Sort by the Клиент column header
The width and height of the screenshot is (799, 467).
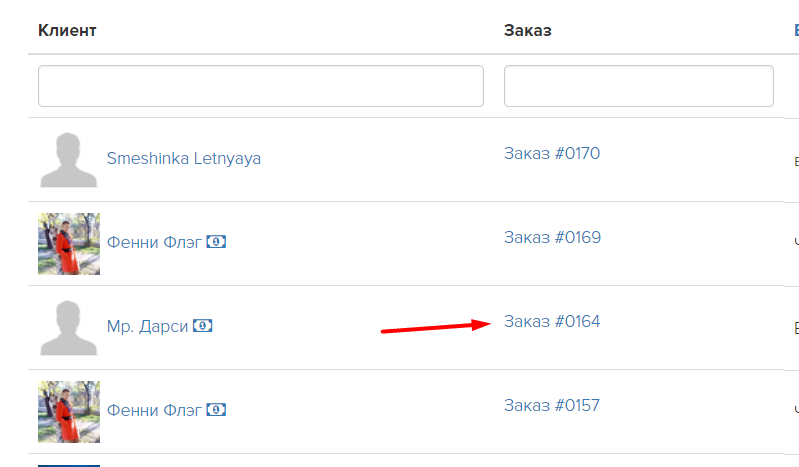click(x=67, y=31)
